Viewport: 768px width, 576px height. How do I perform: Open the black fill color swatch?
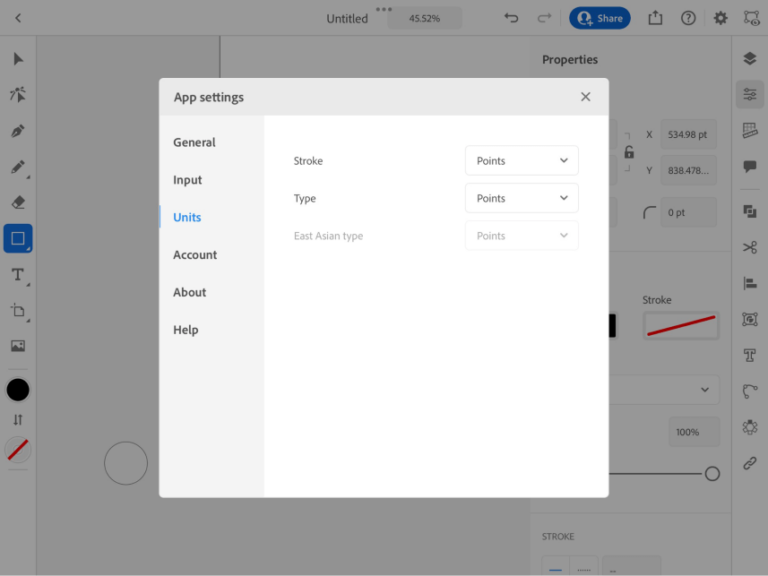(x=18, y=390)
